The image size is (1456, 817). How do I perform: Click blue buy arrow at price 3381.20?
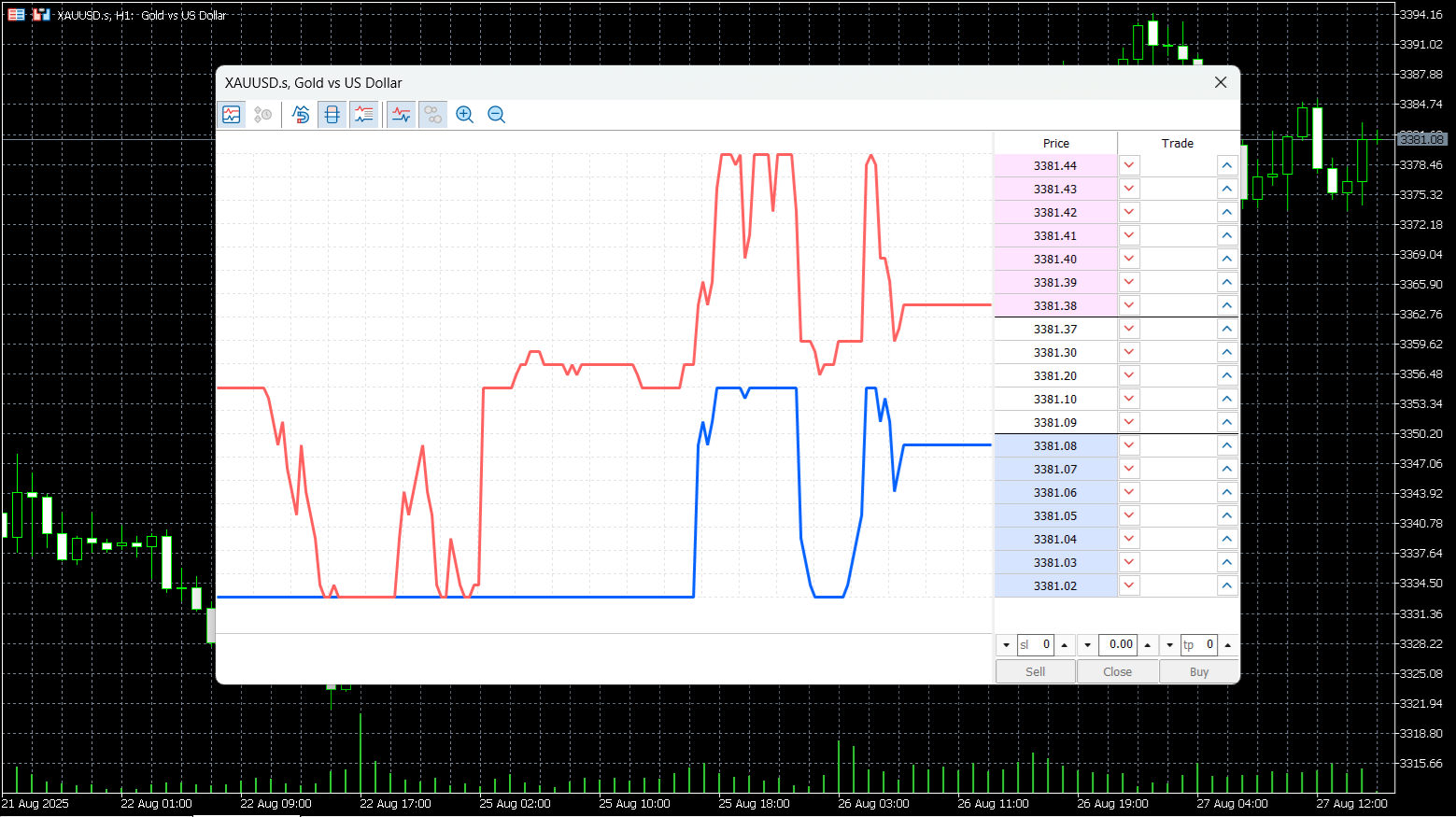coord(1227,375)
